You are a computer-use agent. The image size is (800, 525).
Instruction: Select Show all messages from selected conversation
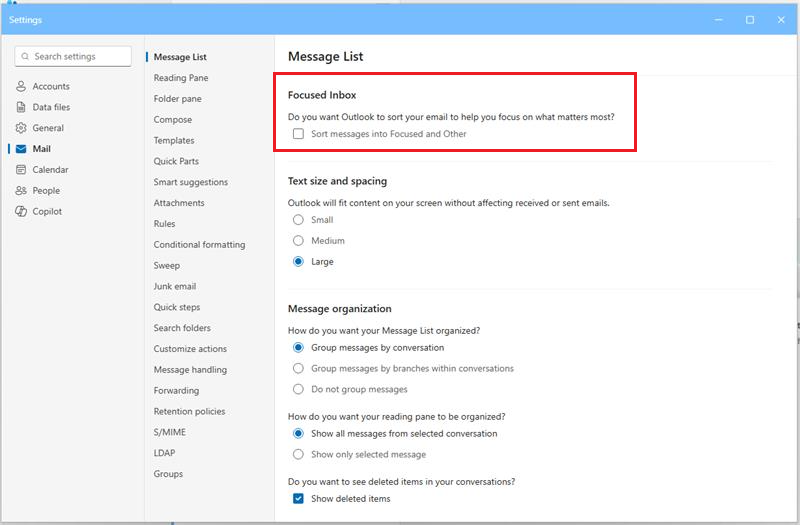point(298,434)
